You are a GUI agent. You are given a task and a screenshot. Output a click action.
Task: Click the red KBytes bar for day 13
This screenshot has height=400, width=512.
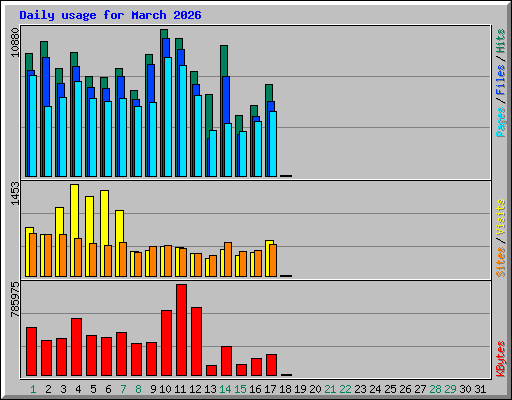coord(211,371)
